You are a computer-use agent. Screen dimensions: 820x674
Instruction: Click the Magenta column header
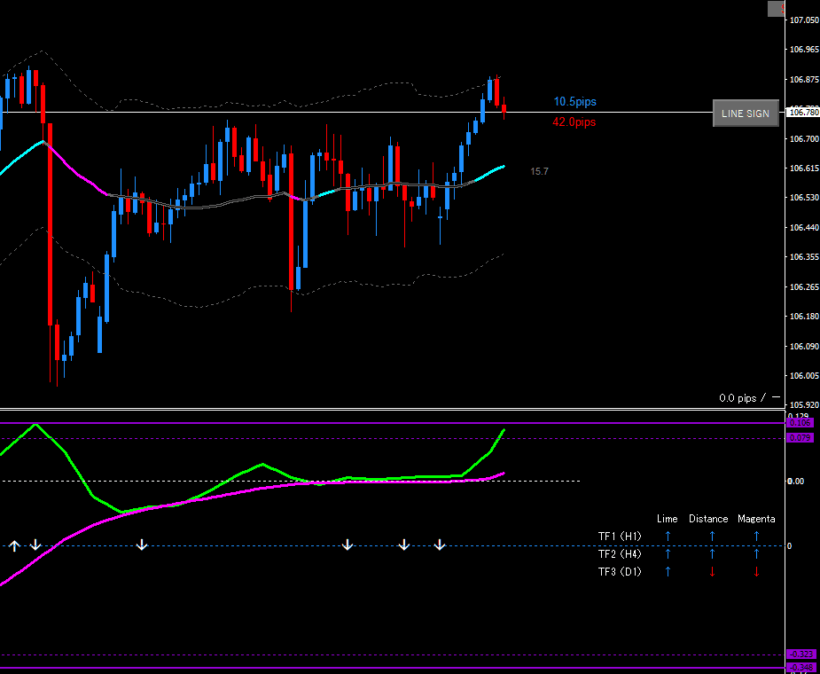pos(756,519)
